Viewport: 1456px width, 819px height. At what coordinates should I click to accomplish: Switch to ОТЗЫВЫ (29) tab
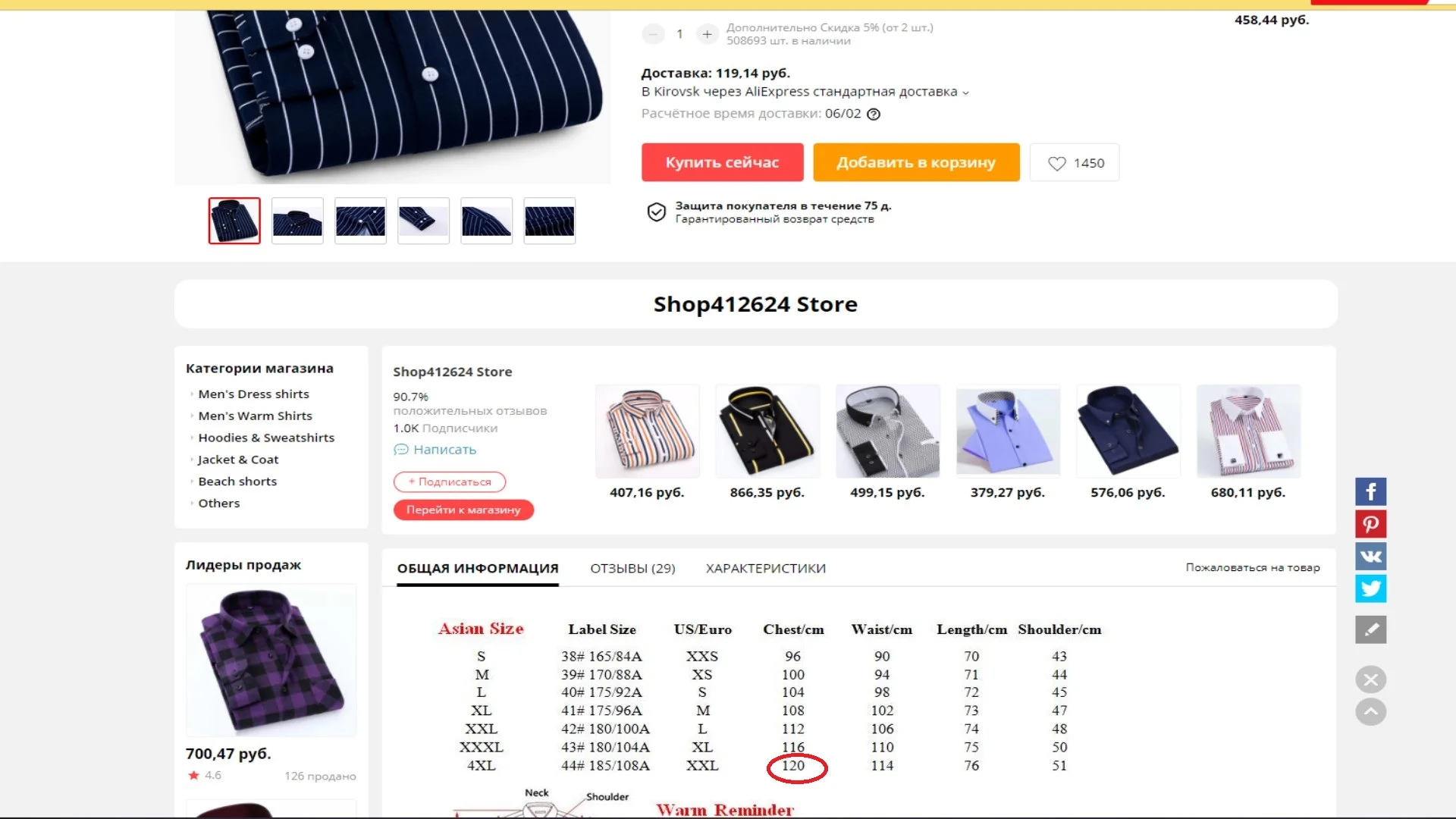point(632,568)
